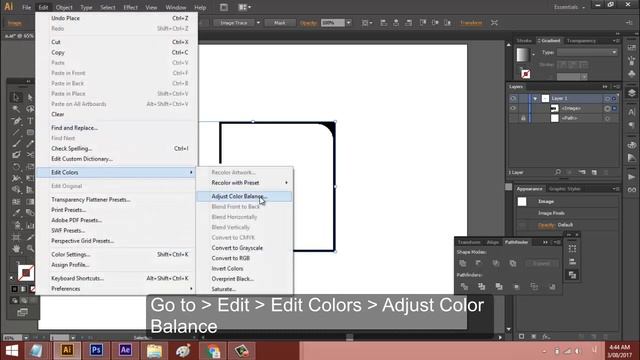This screenshot has height=360, width=640.
Task: Click the Exclude shape mode icon
Action: [x=513, y=263]
